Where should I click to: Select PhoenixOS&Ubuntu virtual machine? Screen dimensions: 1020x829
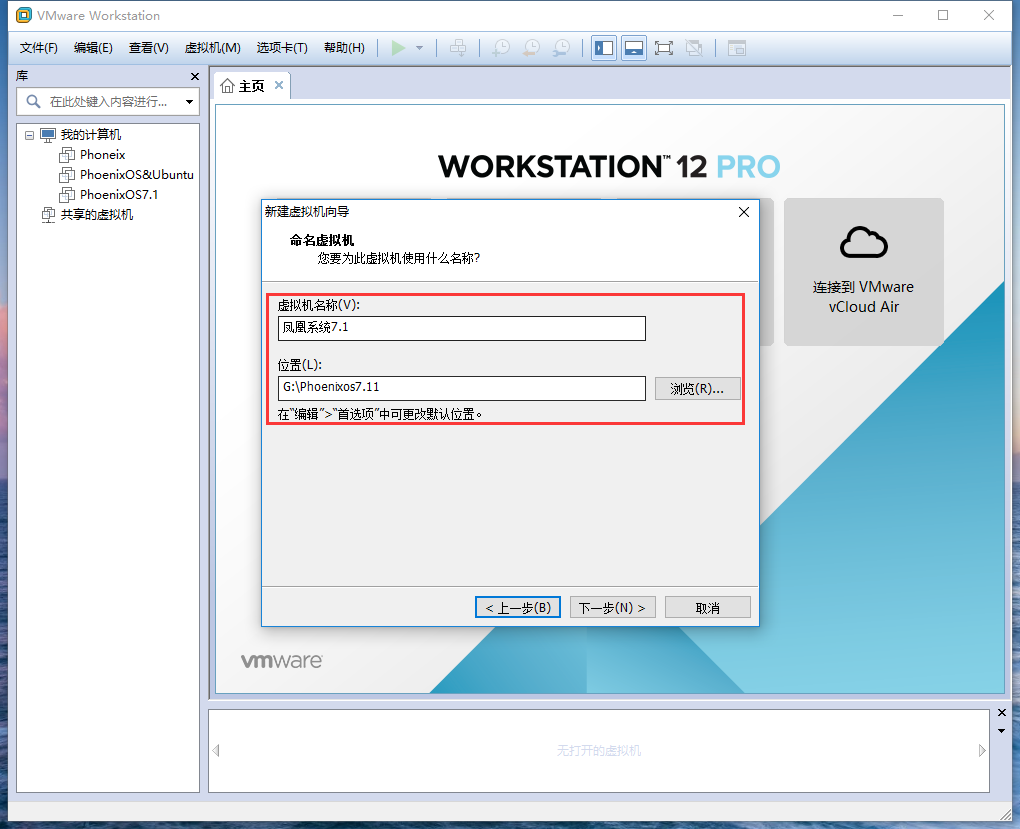(x=137, y=174)
